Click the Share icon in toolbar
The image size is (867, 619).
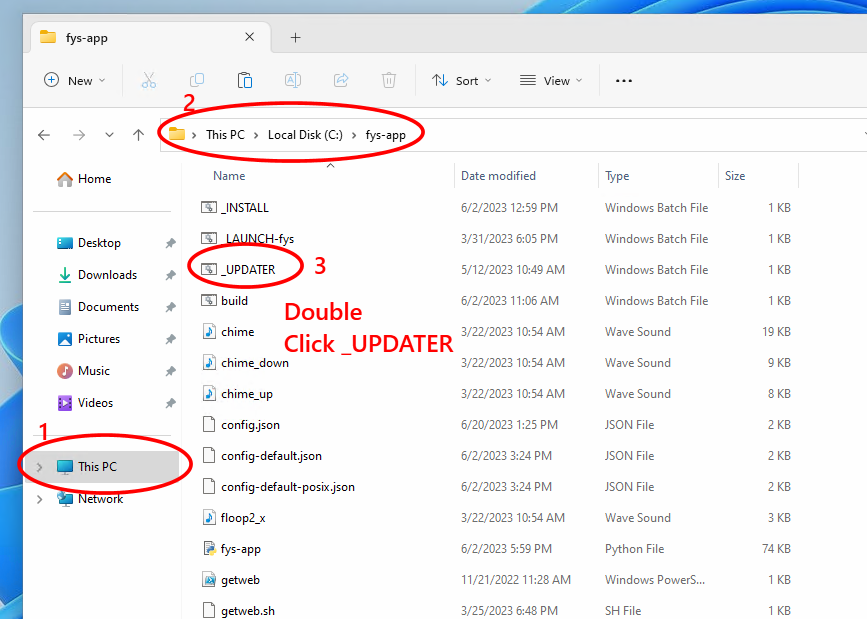coord(341,81)
